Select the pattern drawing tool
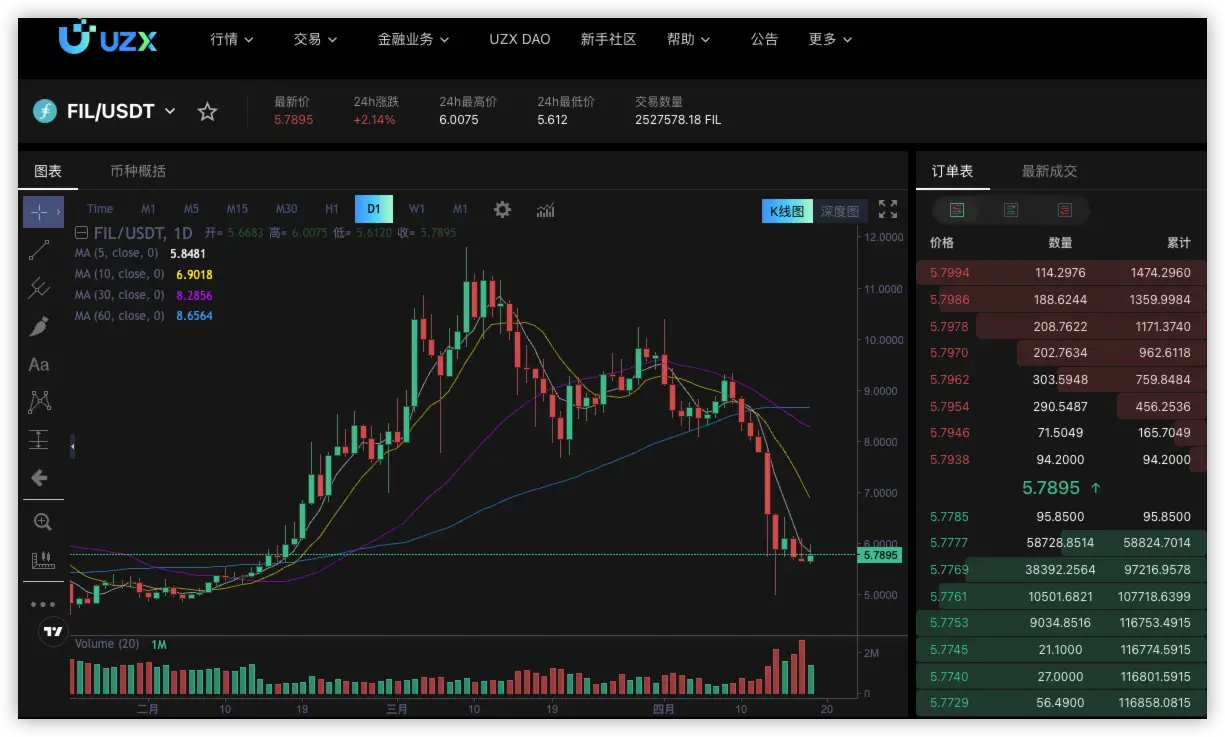The width and height of the screenshot is (1225, 737). (38, 402)
